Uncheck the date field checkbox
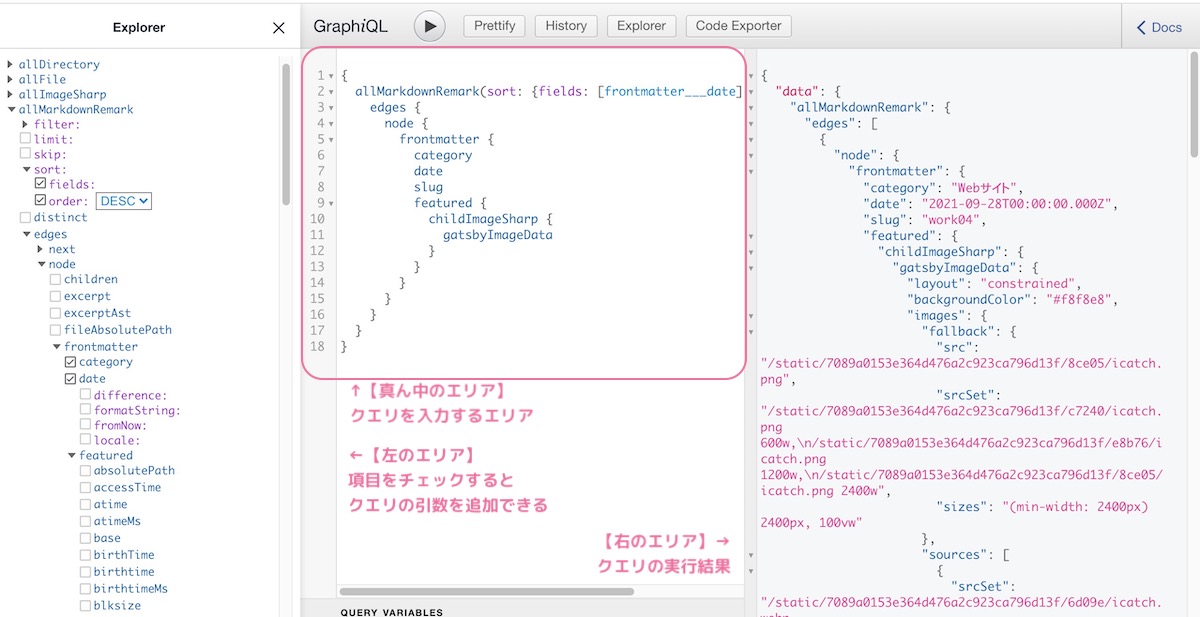The image size is (1200, 617). 70,379
